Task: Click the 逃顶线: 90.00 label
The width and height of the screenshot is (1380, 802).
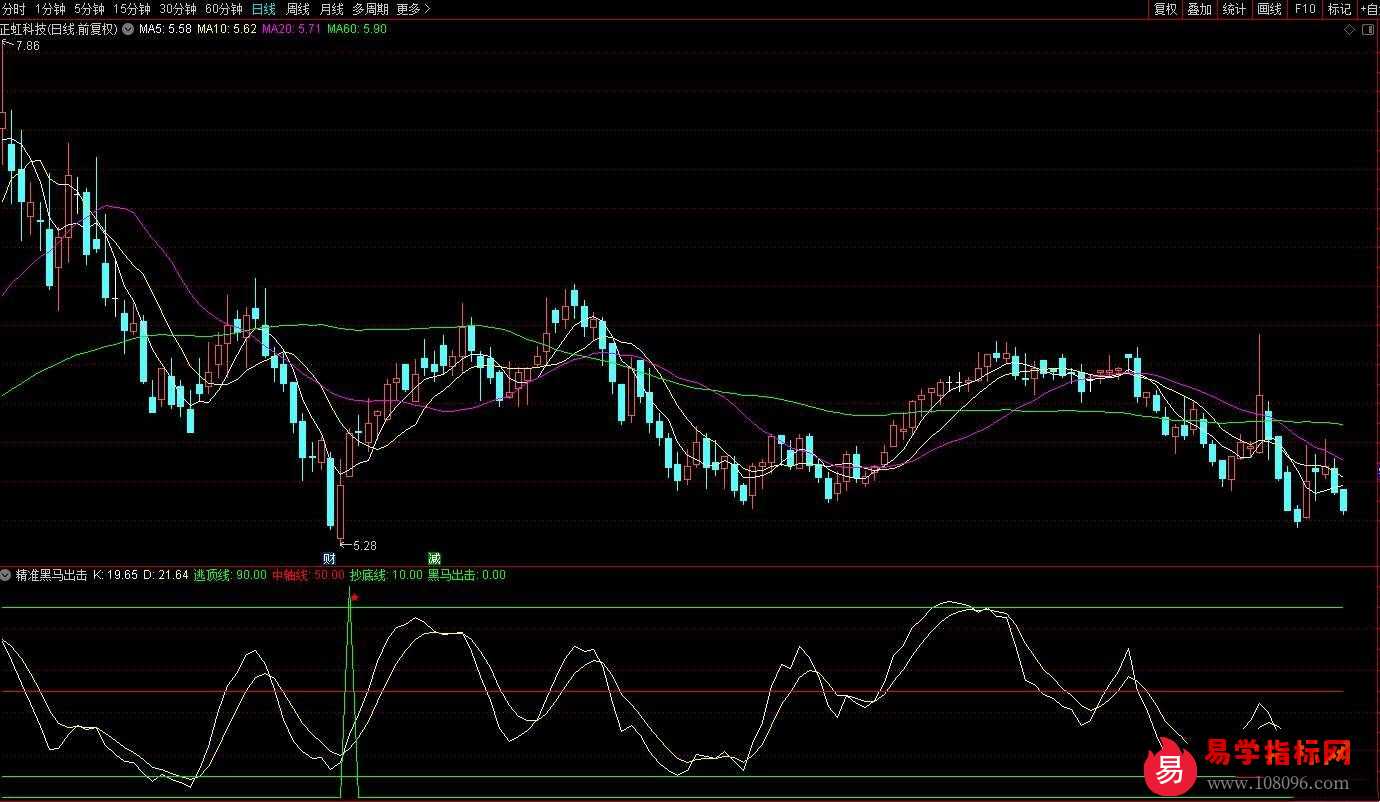Action: 230,575
